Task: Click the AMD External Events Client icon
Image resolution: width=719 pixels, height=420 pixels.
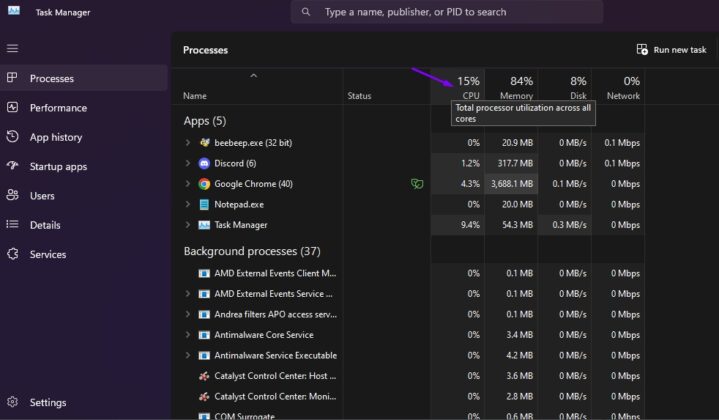Action: (x=204, y=273)
